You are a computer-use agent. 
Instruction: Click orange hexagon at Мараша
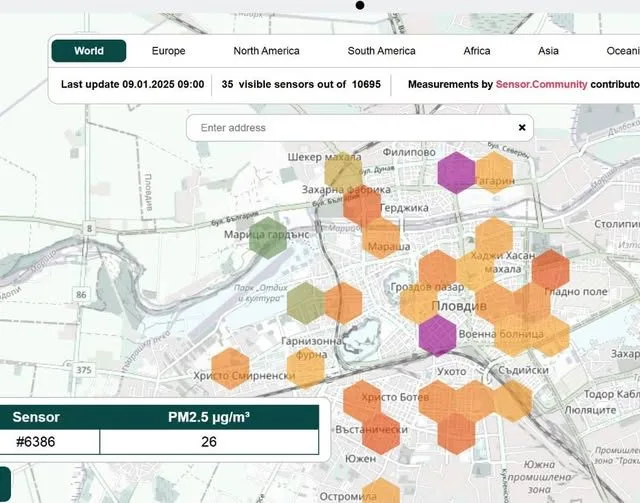tap(381, 238)
